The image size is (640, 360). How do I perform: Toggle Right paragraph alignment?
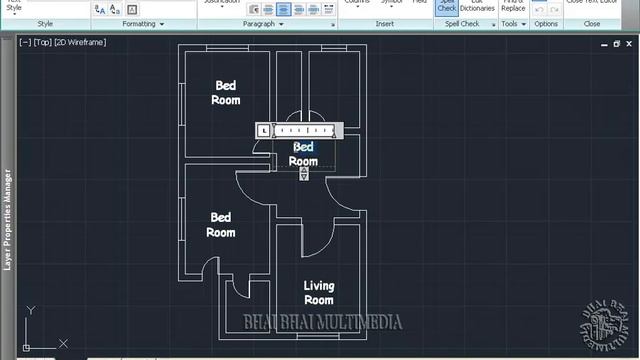299,9
